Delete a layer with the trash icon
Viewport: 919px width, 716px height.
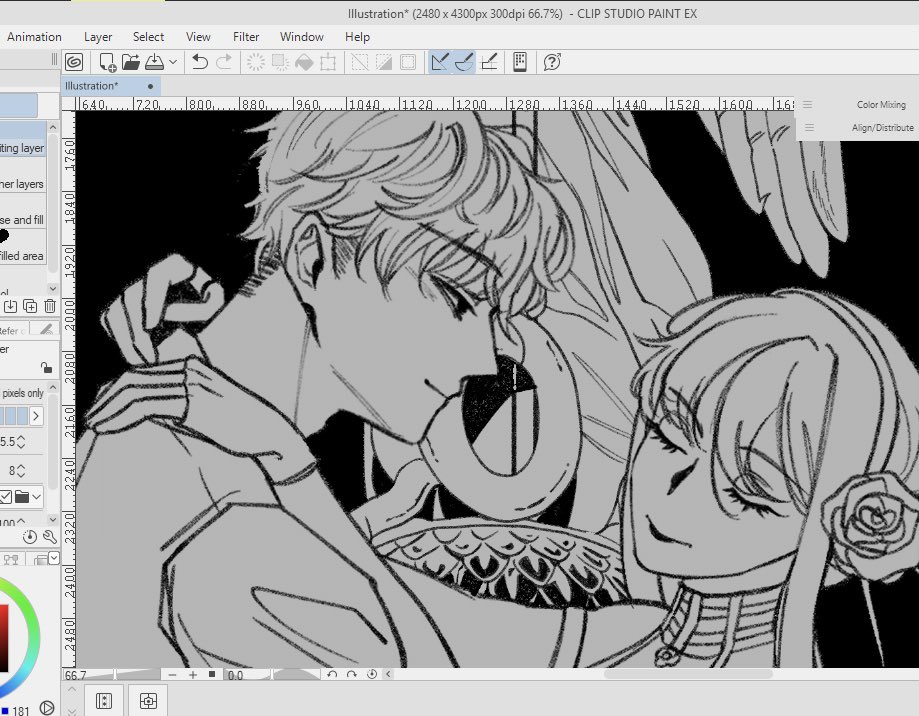pyautogui.click(x=48, y=306)
